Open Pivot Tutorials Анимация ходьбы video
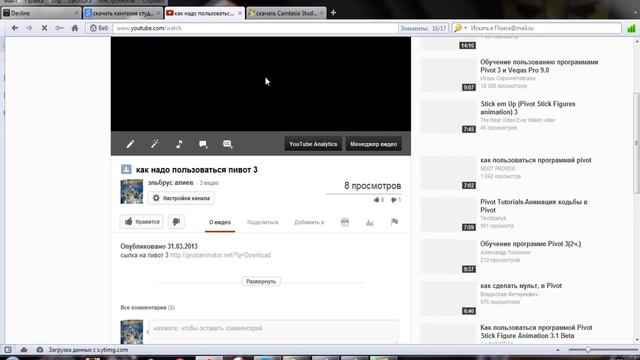The width and height of the screenshot is (640, 360). [x=533, y=206]
